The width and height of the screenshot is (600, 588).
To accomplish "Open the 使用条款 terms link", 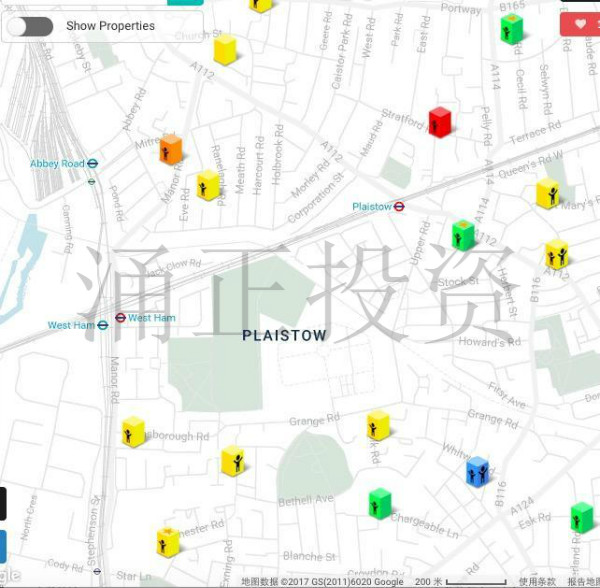I will (x=537, y=582).
